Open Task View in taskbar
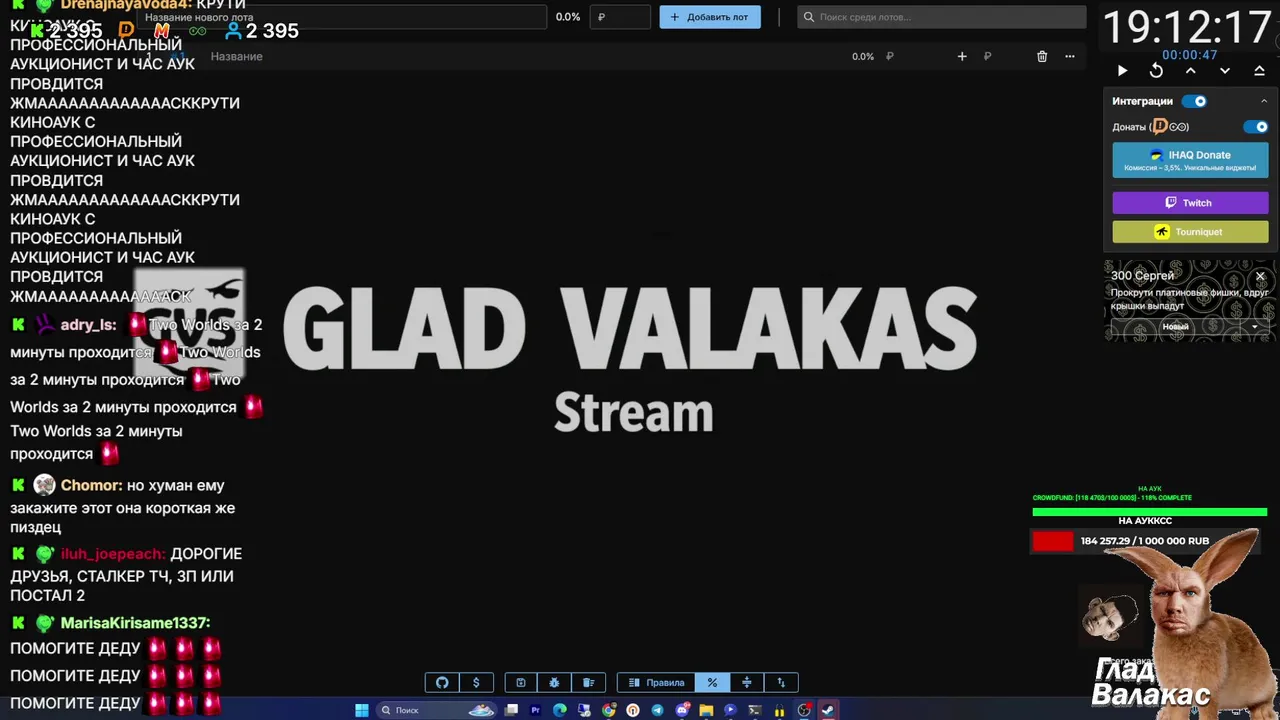This screenshot has width=1280, height=720. [511, 710]
